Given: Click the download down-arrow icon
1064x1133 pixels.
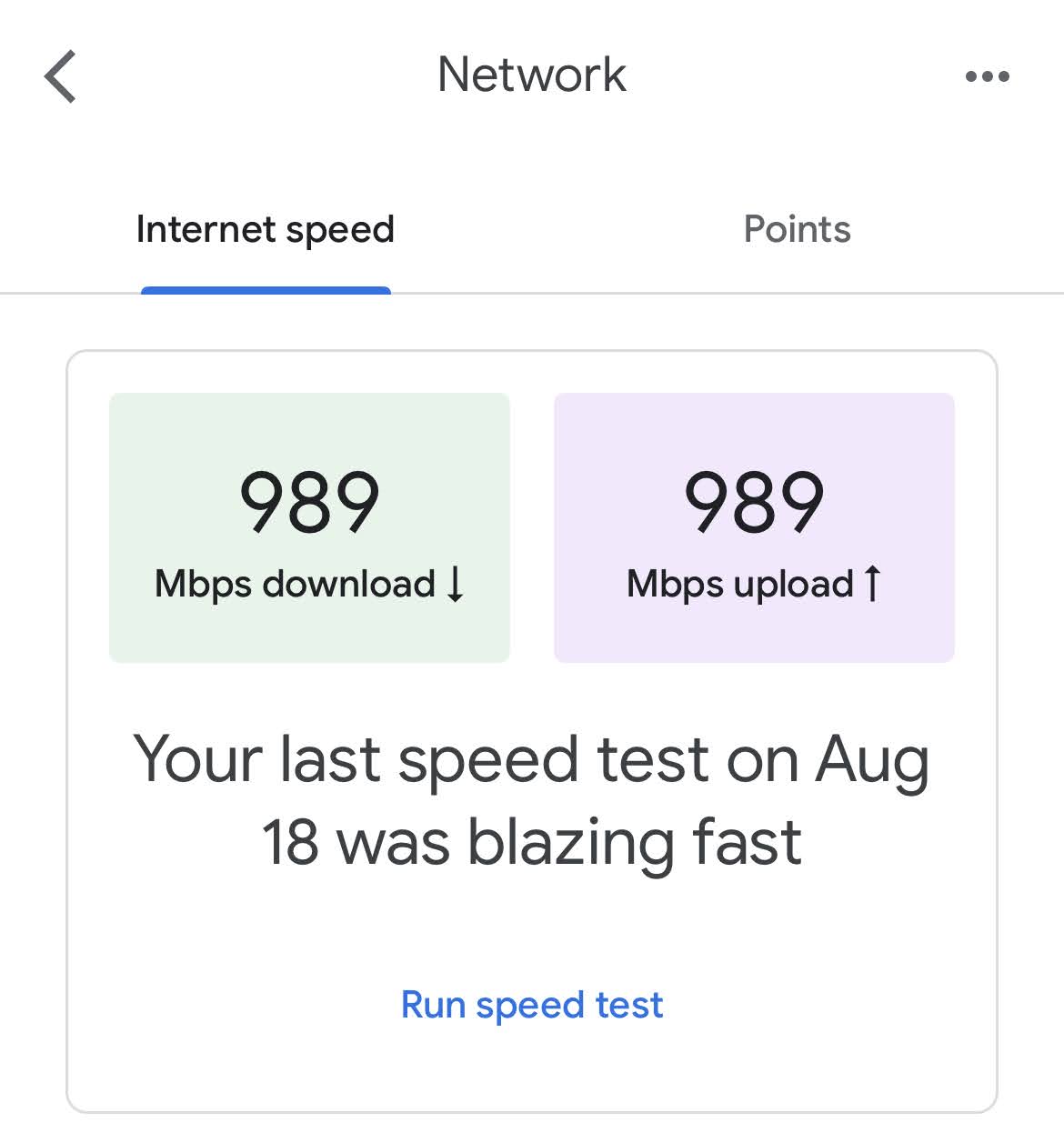Looking at the screenshot, I should click(456, 584).
